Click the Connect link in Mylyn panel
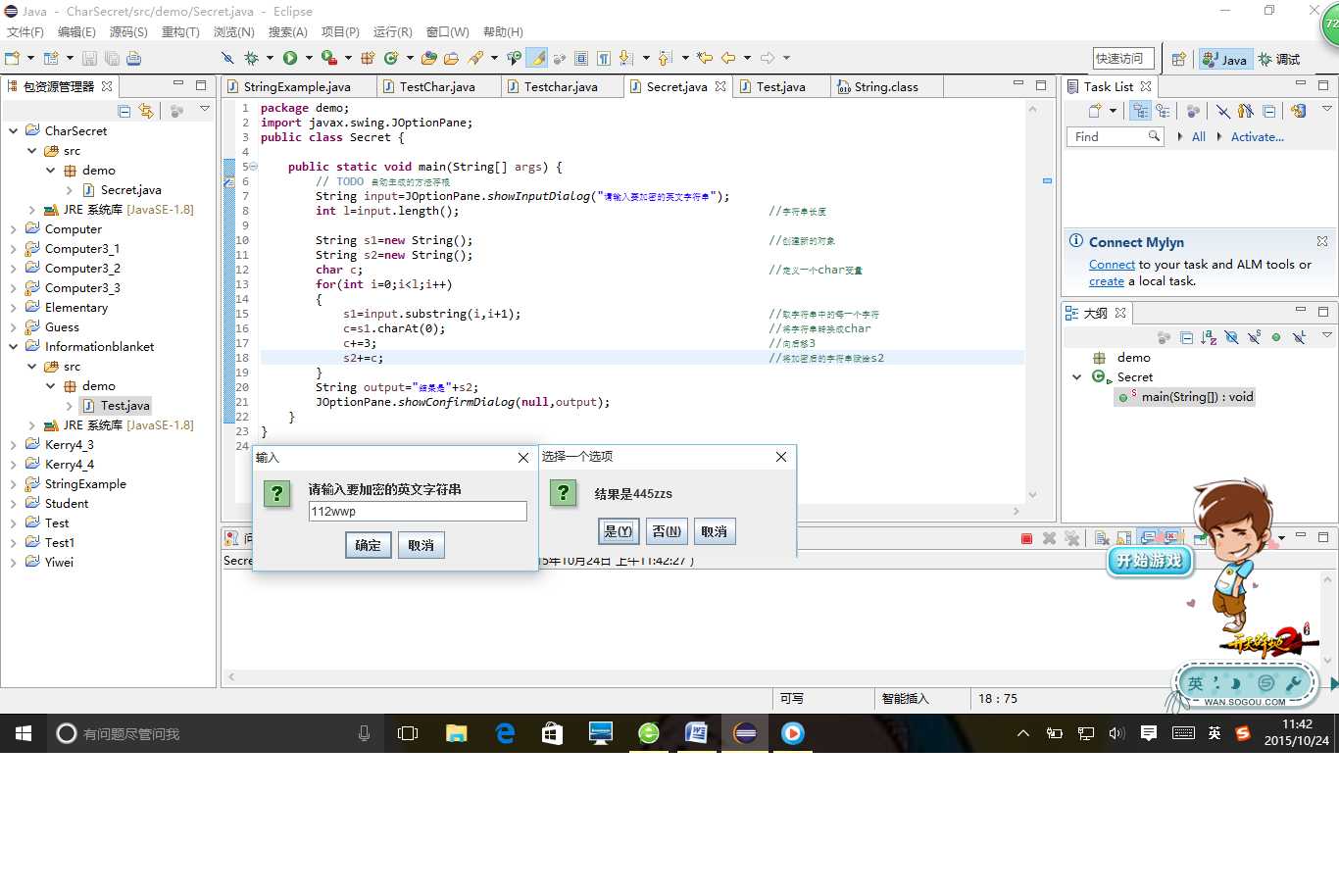 click(x=1112, y=265)
